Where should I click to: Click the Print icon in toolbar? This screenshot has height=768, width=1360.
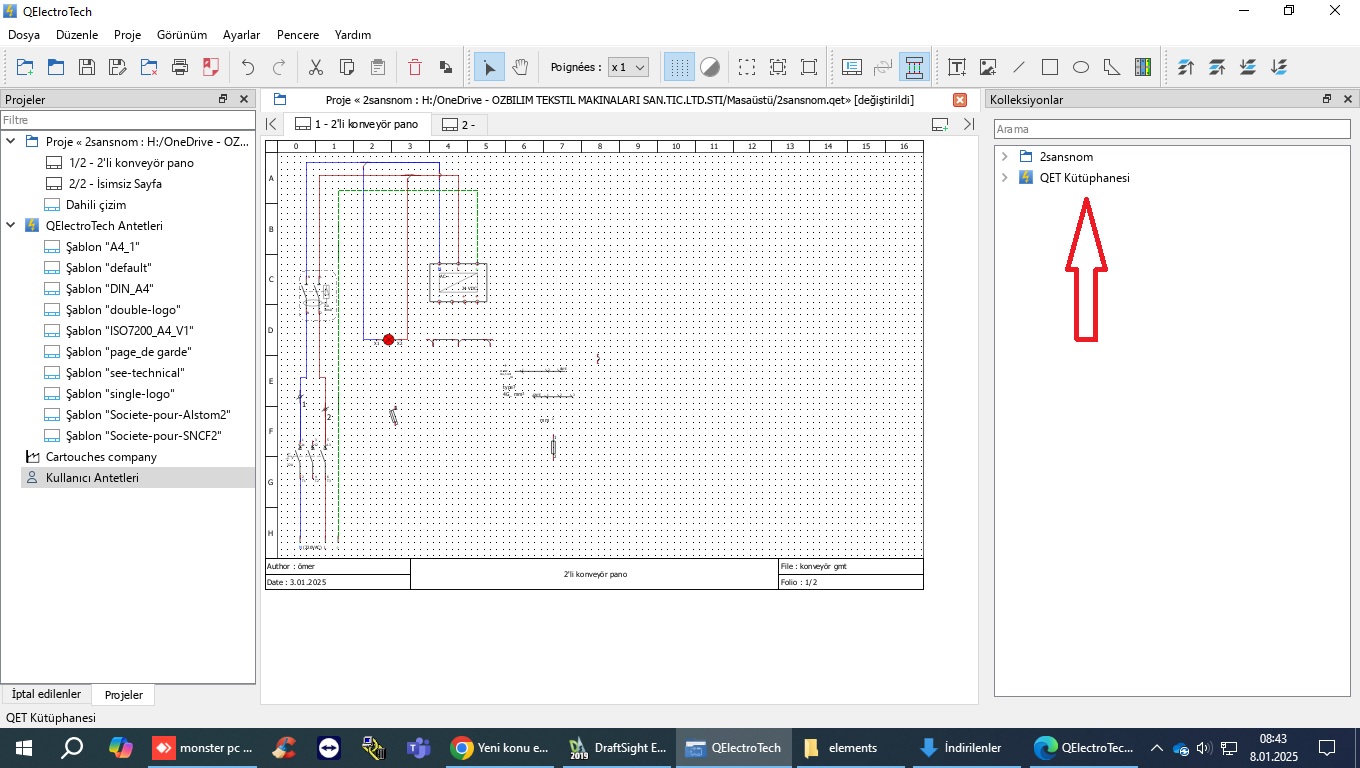point(180,68)
